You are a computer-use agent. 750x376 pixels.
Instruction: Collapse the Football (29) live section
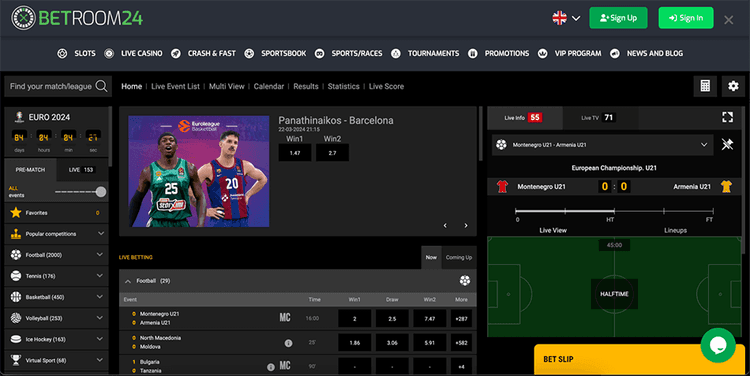[128, 281]
